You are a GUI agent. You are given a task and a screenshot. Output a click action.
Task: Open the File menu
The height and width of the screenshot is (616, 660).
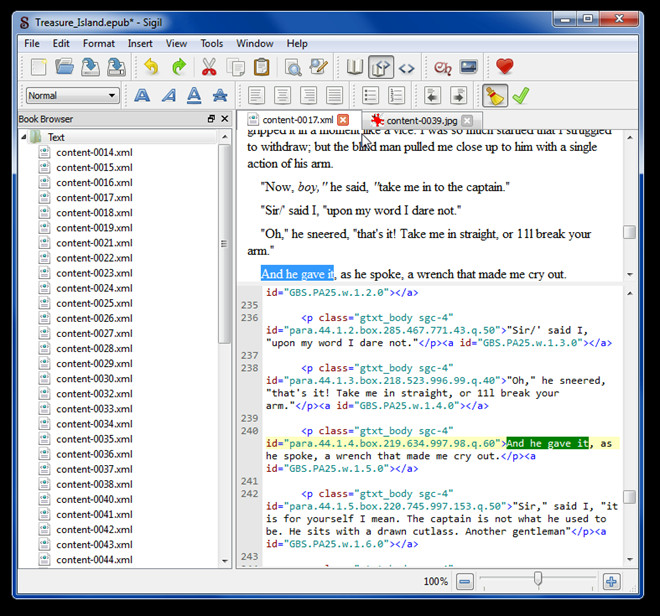(32, 43)
